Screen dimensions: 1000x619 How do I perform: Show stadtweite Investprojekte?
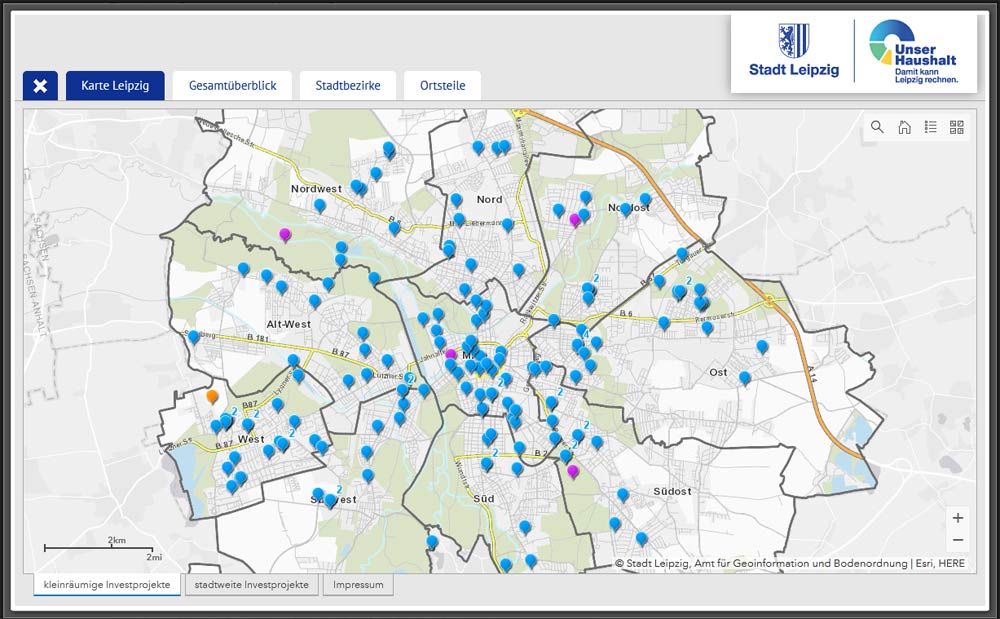pos(251,584)
